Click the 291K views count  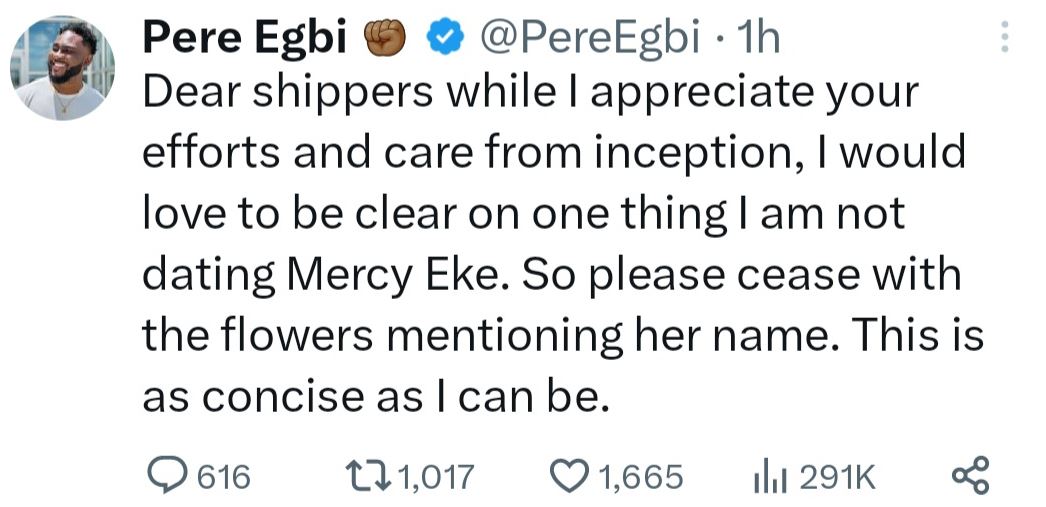click(x=837, y=477)
